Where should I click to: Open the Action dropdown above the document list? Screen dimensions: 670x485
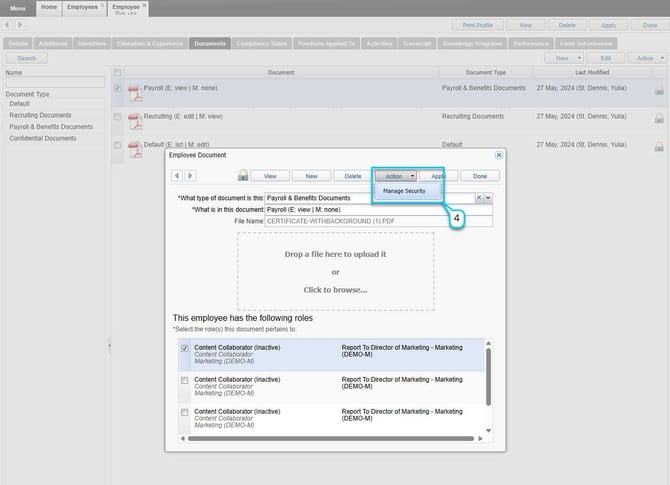[x=645, y=58]
